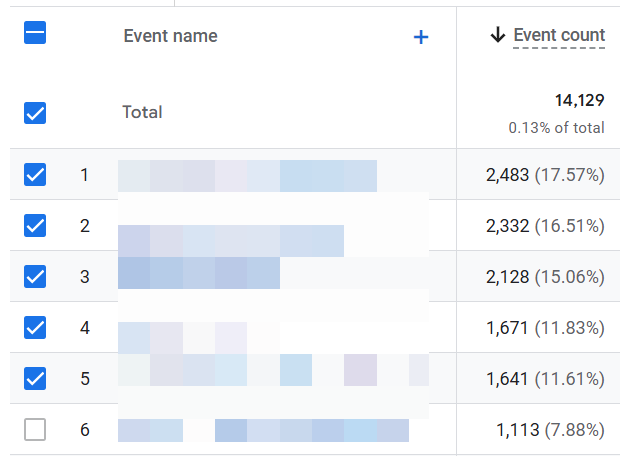Select the blurred event name in row 2

click(x=230, y=240)
